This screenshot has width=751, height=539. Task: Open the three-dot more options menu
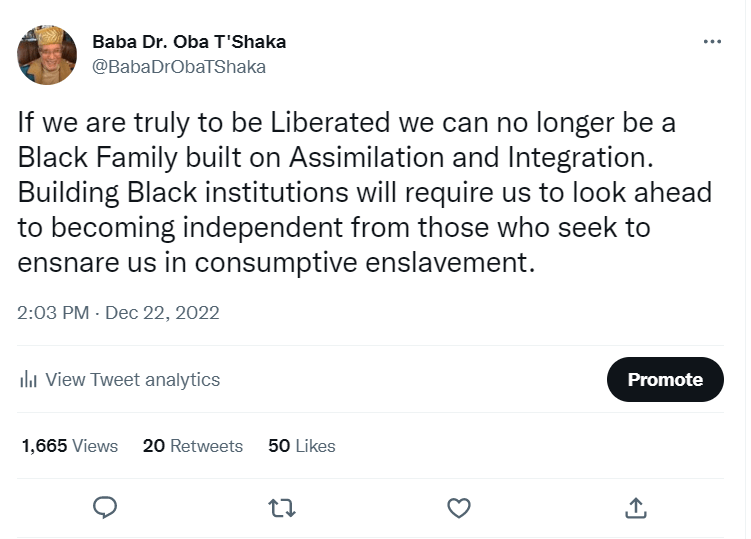(x=712, y=41)
